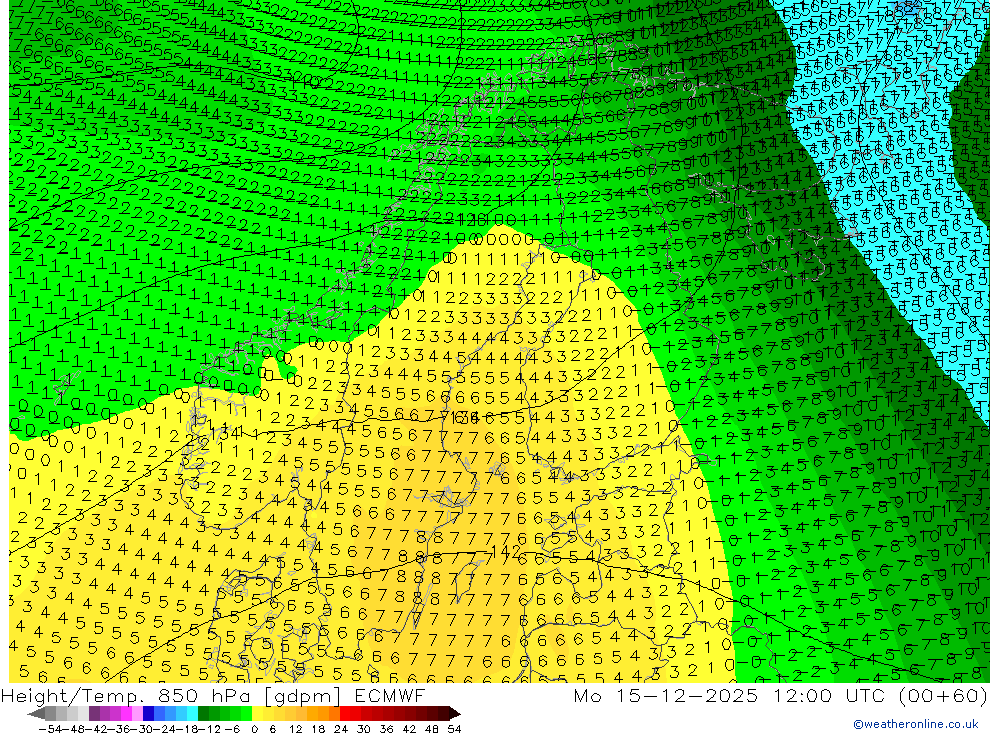The height and width of the screenshot is (733, 1000).
Task: Click the '24' legend scale label
Action: [341, 729]
